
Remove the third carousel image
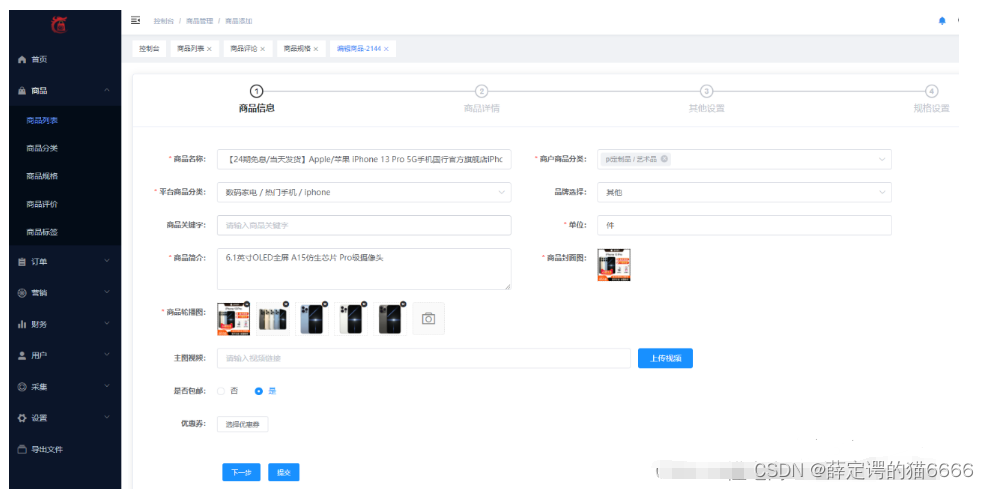point(325,304)
